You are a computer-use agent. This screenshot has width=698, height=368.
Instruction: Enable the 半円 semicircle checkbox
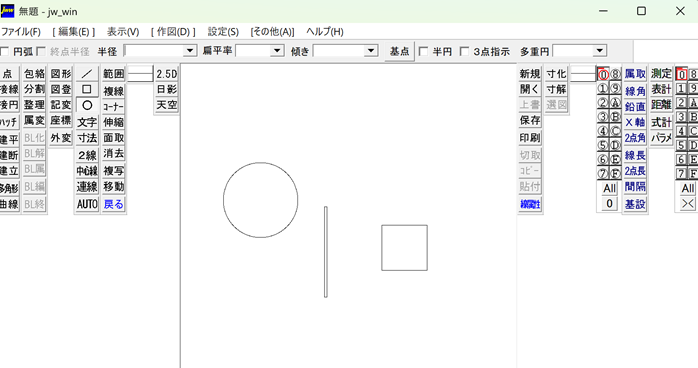(424, 52)
